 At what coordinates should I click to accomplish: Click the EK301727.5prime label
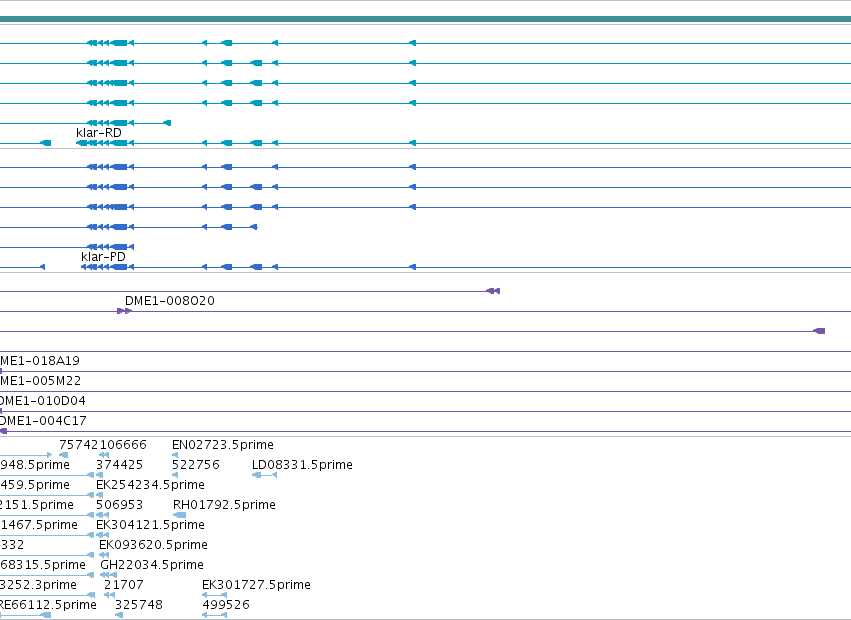(x=256, y=585)
